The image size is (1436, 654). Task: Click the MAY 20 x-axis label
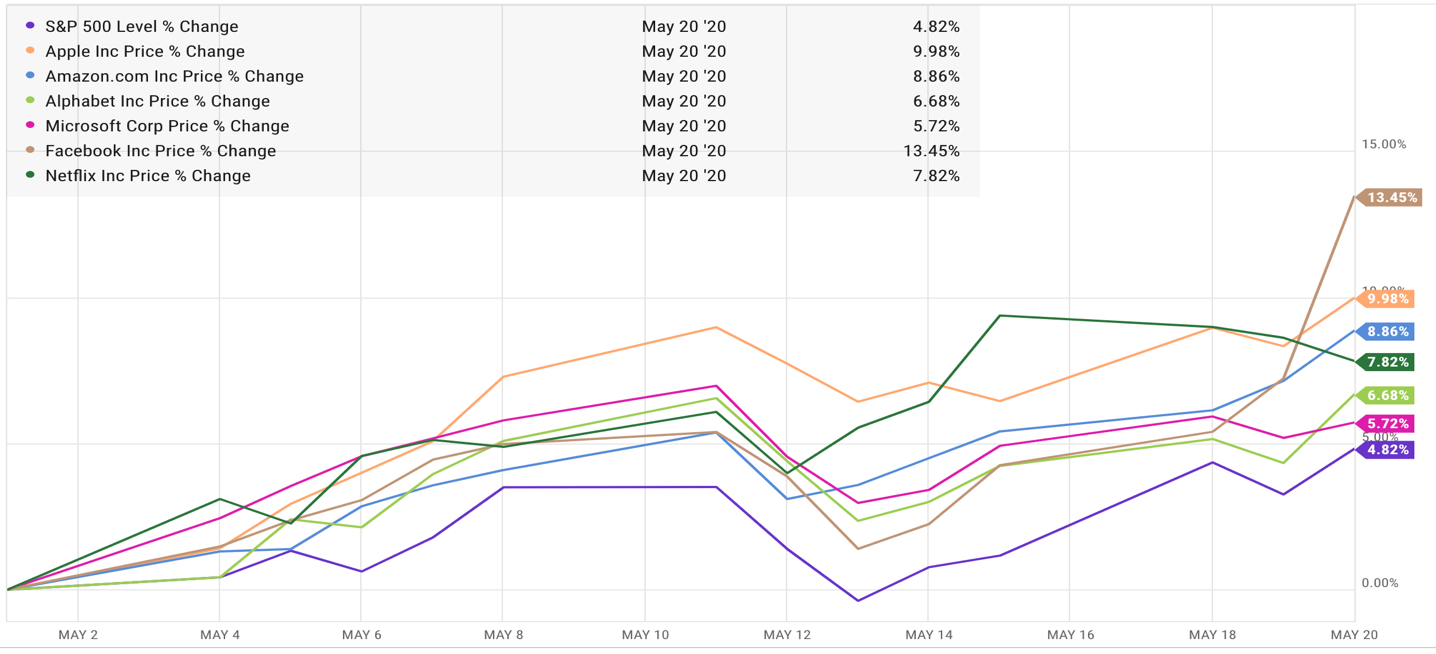[1356, 635]
